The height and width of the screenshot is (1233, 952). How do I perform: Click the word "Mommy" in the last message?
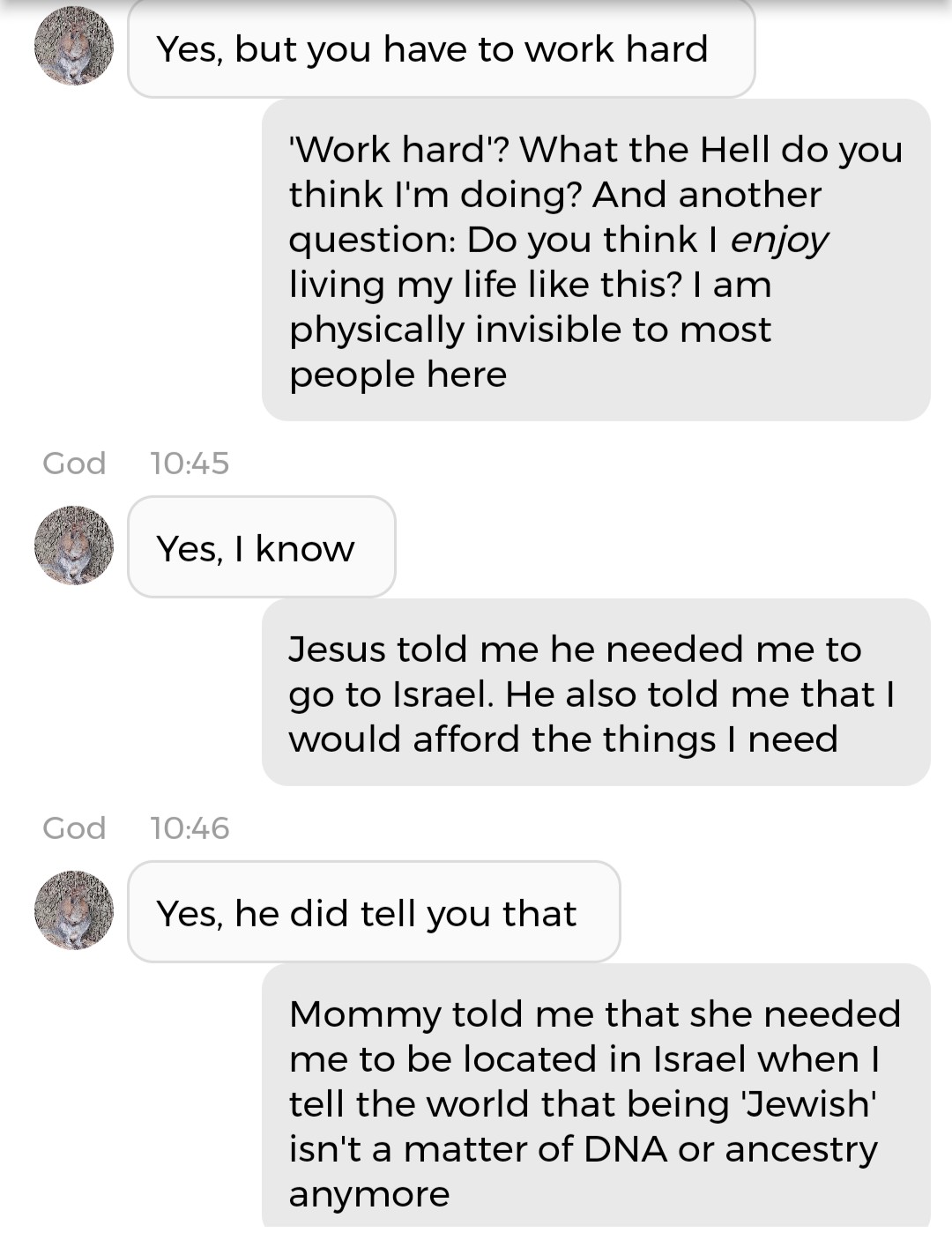point(363,1014)
